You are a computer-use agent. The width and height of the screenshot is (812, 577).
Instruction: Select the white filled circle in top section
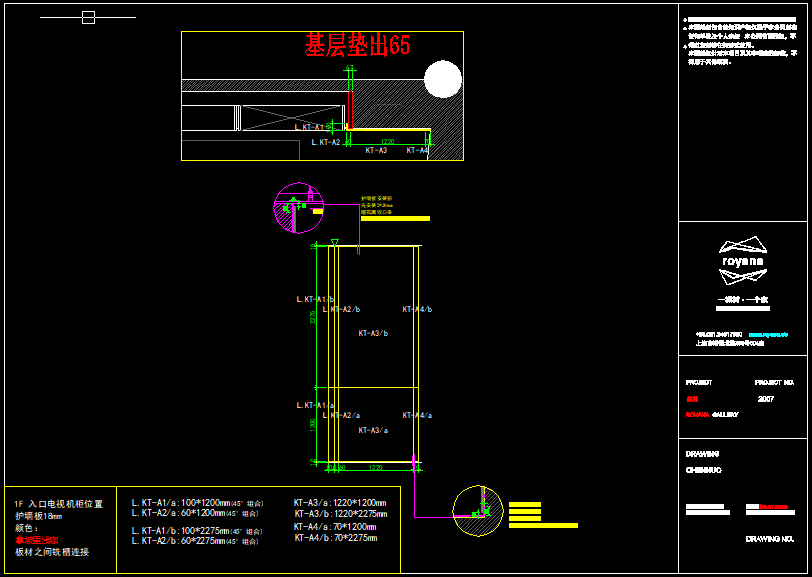tap(442, 79)
